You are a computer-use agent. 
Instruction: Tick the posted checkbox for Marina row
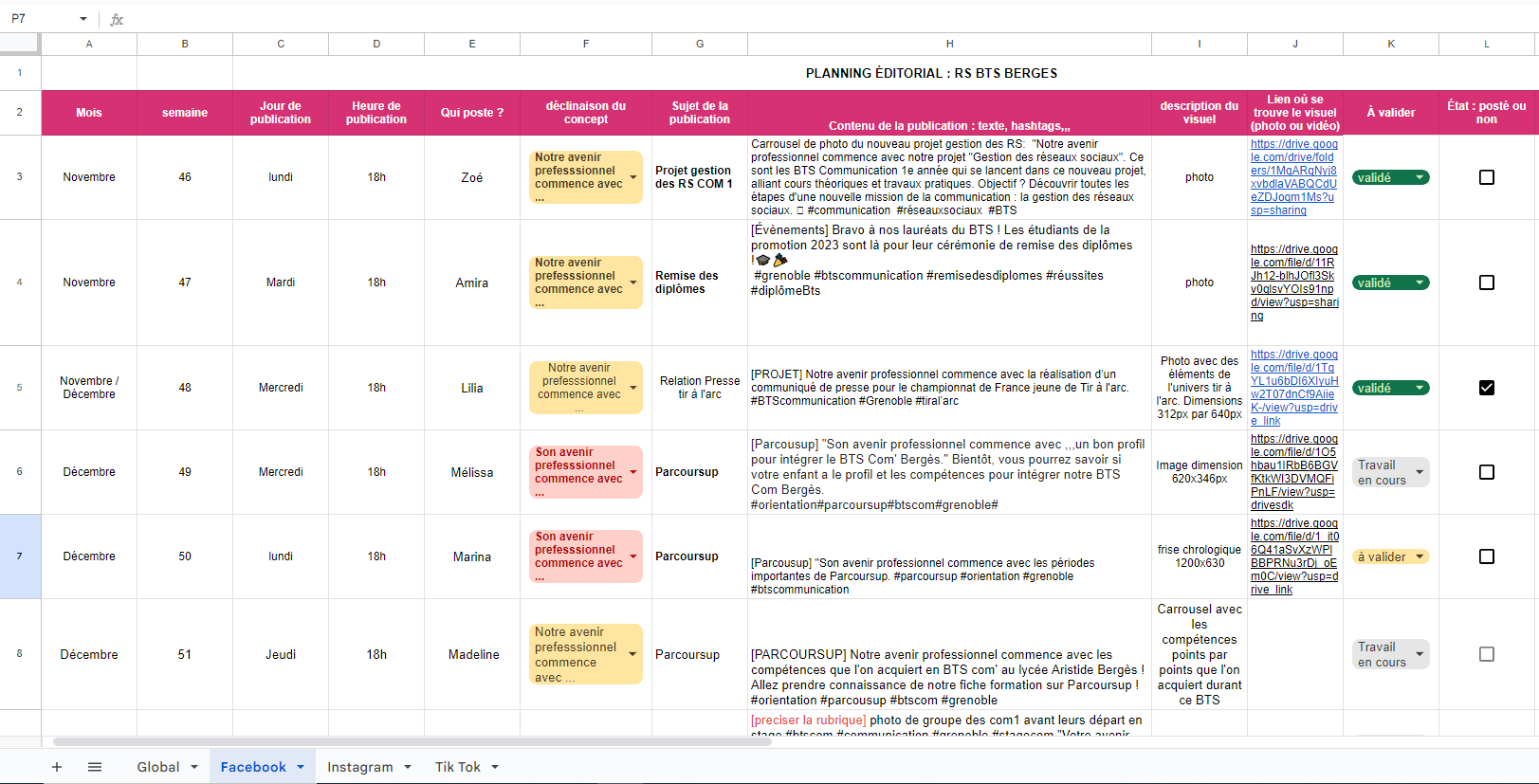coord(1487,556)
